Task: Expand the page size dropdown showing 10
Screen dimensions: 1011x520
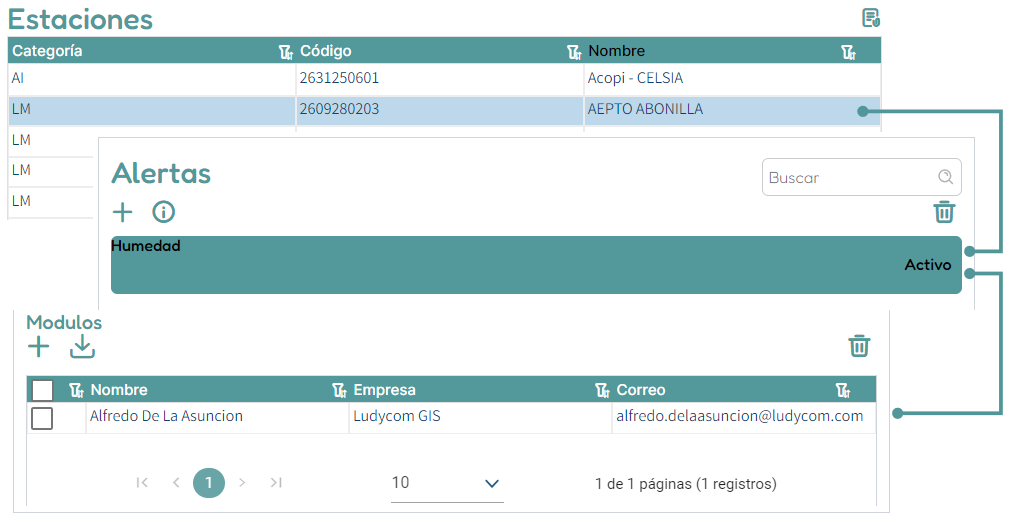Action: pos(447,483)
